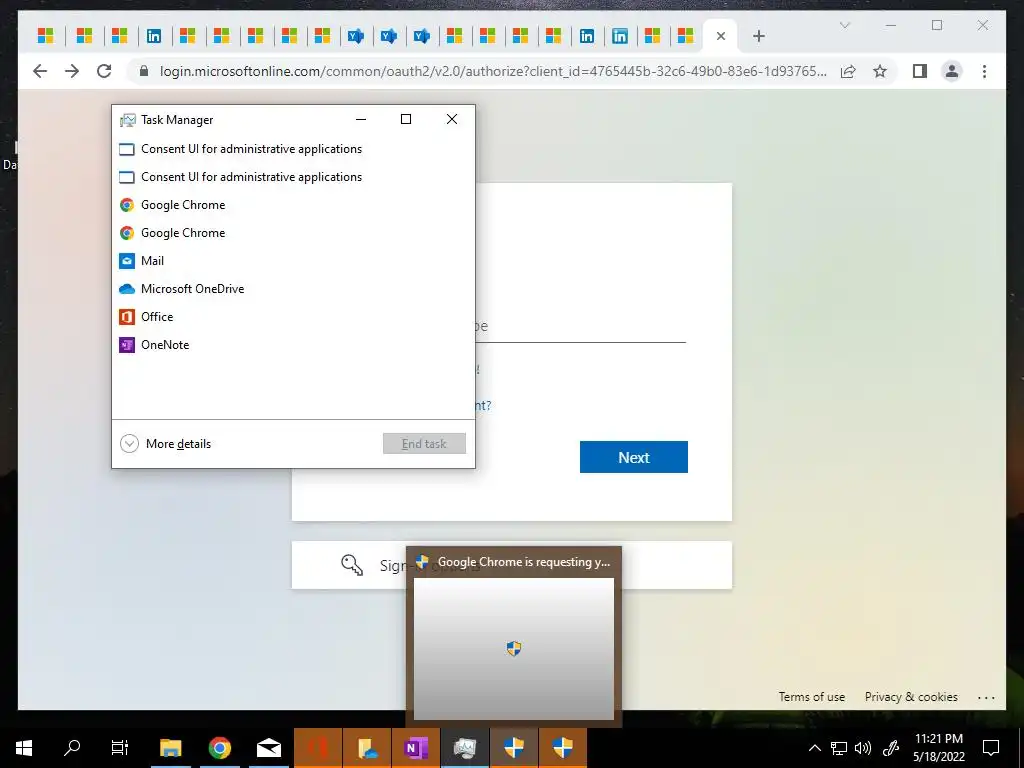Screen dimensions: 1024x768
Task: Click the Office icon in the Task Manager list
Action: pos(127,317)
